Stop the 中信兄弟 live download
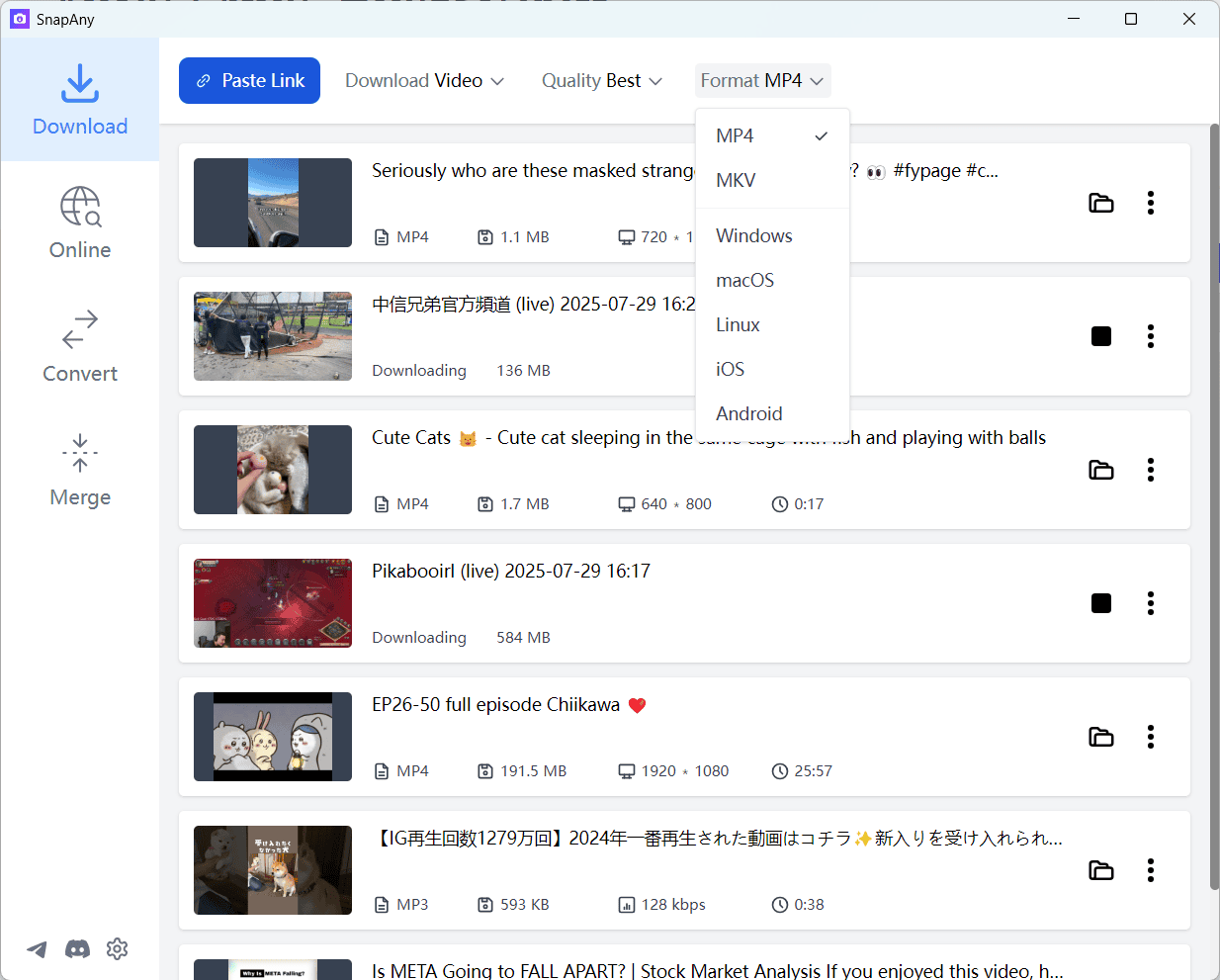Image resolution: width=1220 pixels, height=980 pixels. (1101, 336)
